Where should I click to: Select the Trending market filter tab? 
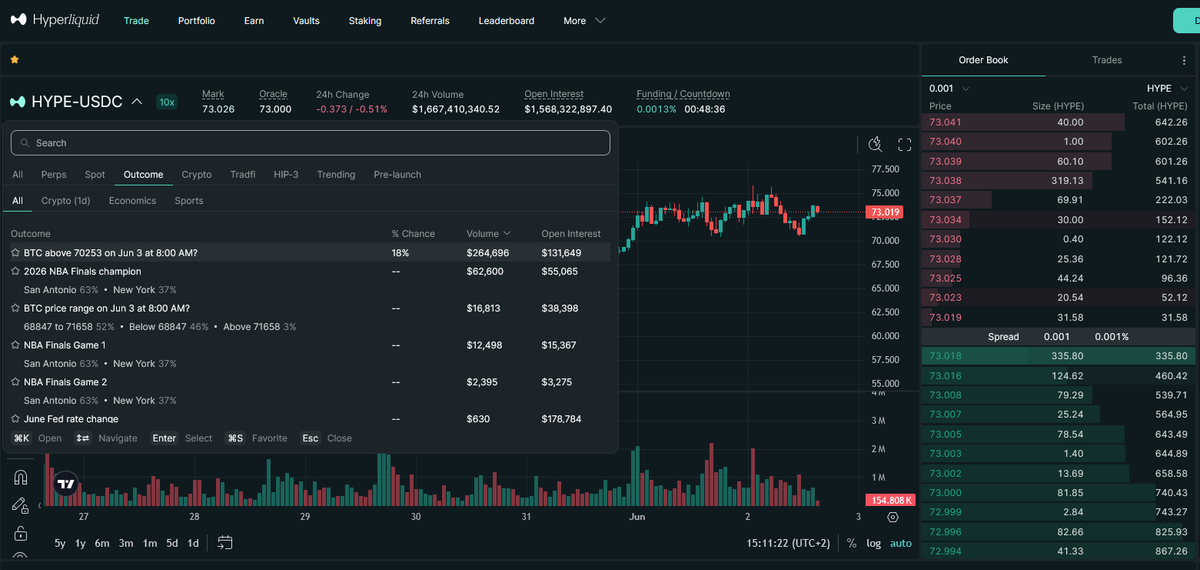pyautogui.click(x=336, y=174)
